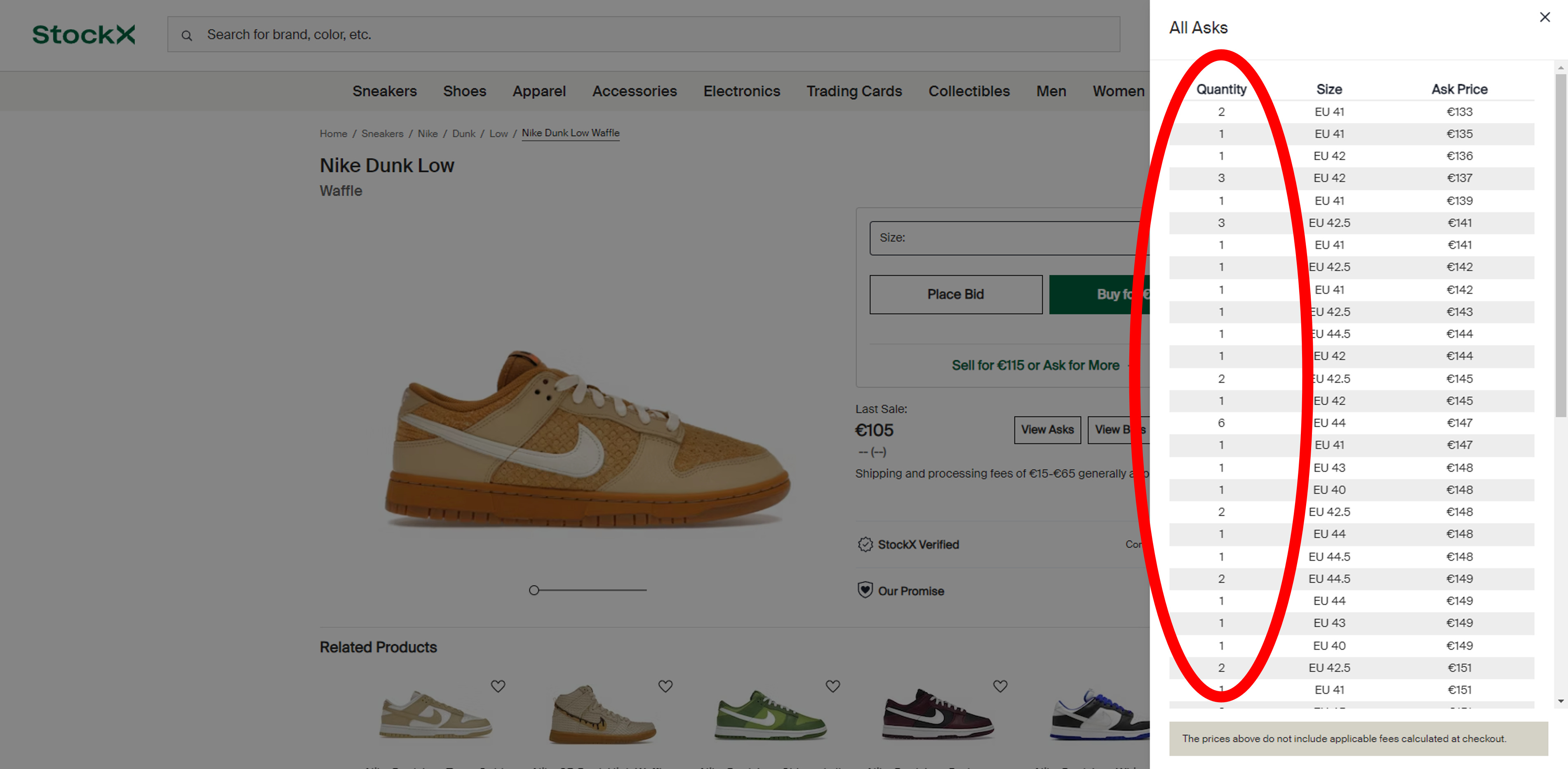The width and height of the screenshot is (1568, 769).
Task: Click the Size column header
Action: click(1329, 89)
